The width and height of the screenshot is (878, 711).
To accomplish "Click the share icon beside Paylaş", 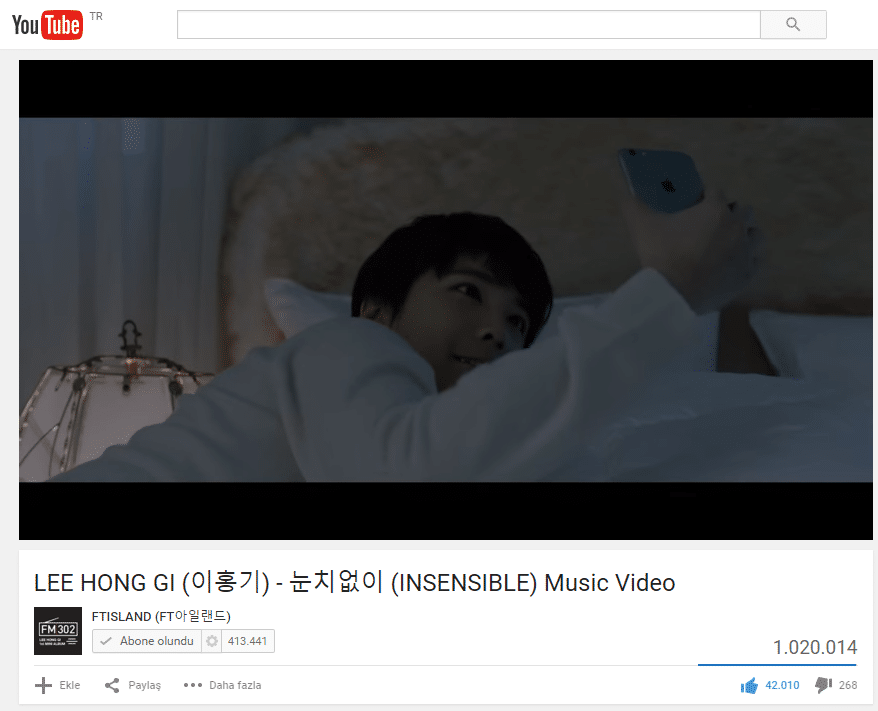I will (x=112, y=685).
